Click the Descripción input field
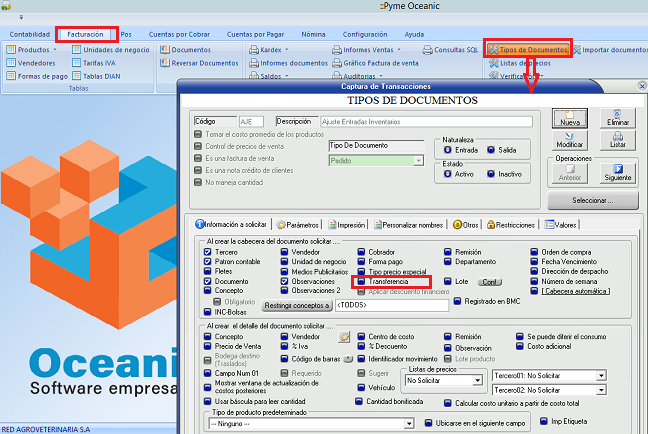 click(x=426, y=122)
